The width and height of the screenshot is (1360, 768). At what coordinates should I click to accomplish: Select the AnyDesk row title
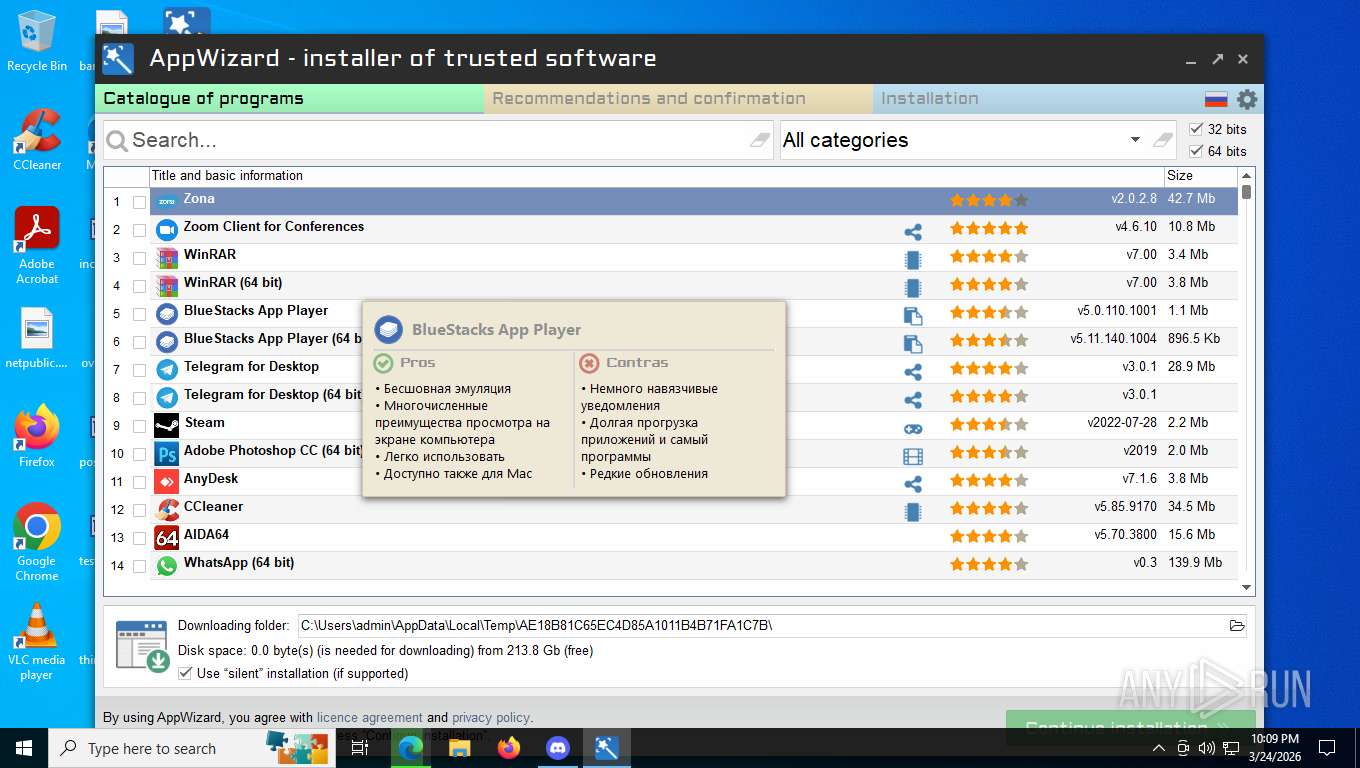pos(211,478)
